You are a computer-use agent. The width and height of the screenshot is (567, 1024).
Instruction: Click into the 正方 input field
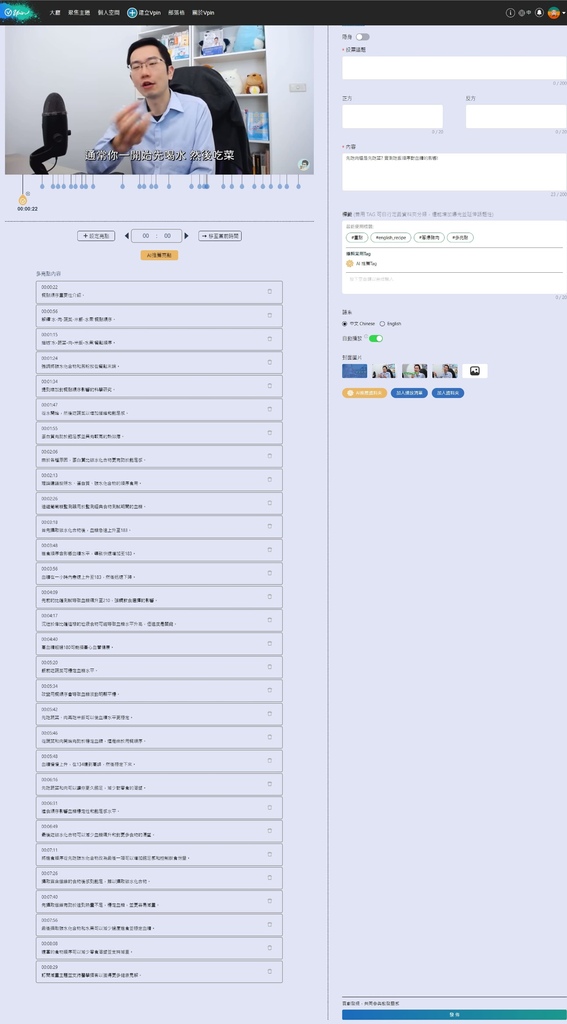click(x=393, y=116)
